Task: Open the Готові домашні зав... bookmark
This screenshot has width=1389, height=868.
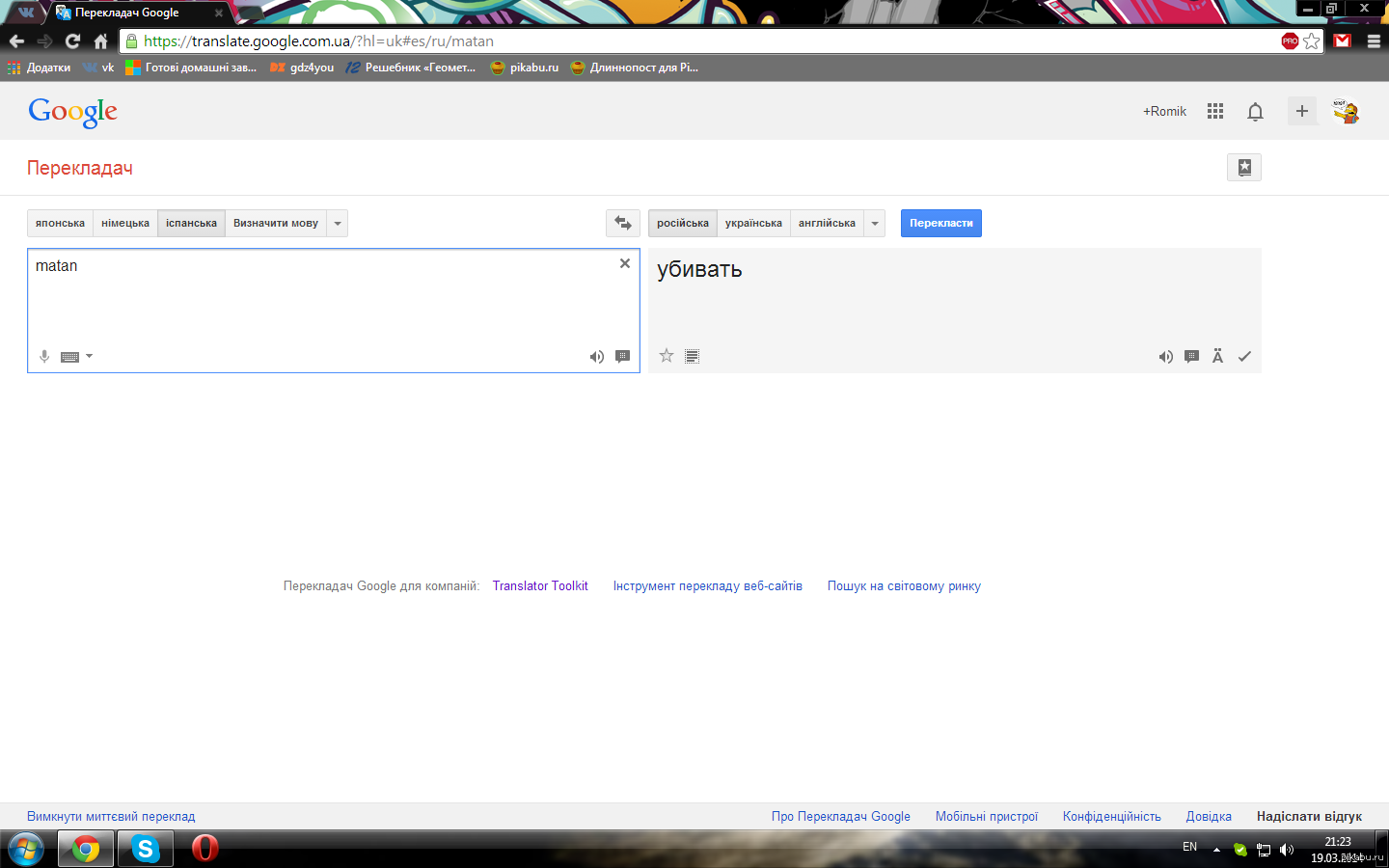Action: [x=191, y=68]
